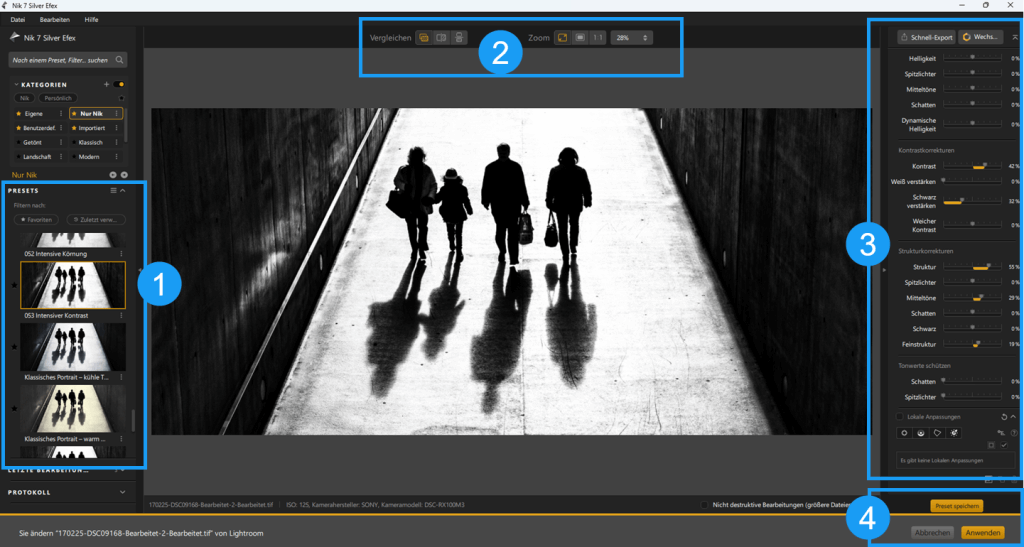1024x547 pixels.
Task: Open the Bearbeiten menu
Action: point(55,20)
